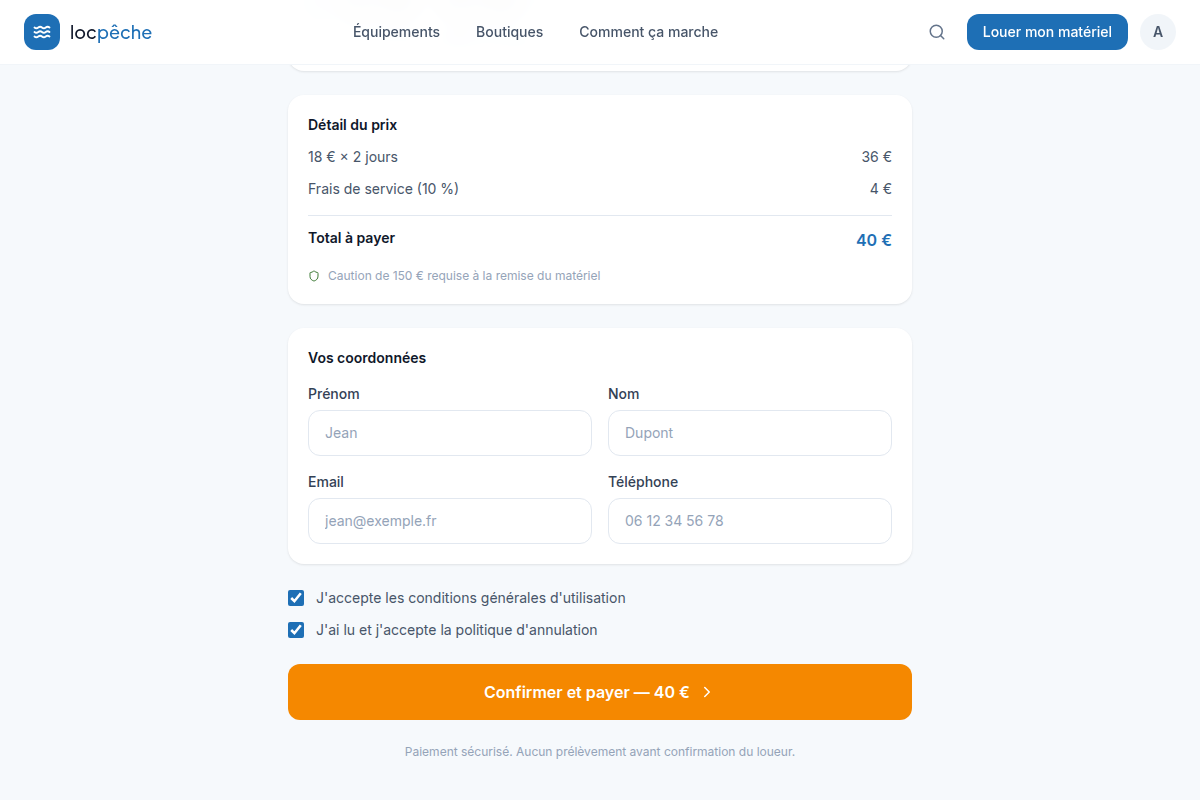Go to Boutiques in the navigation

pyautogui.click(x=509, y=32)
